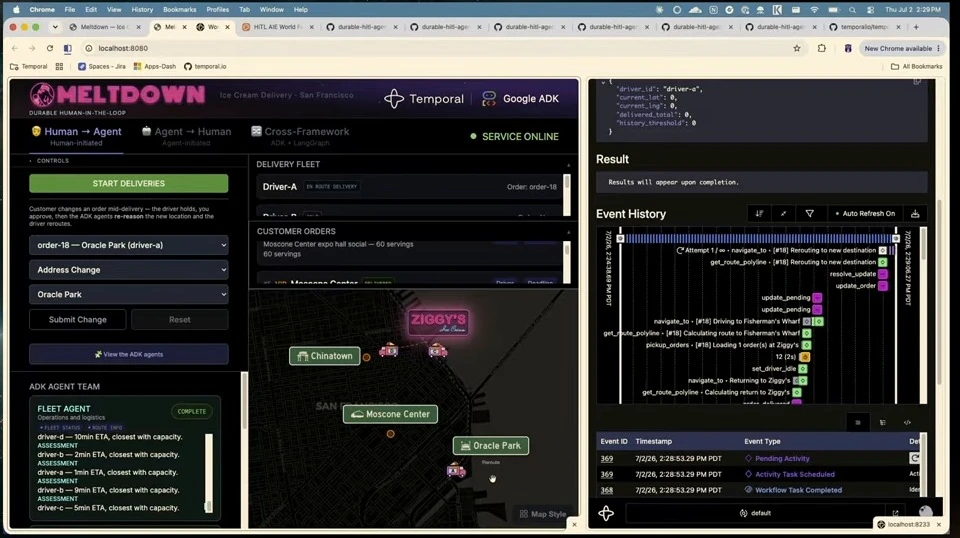960x538 pixels.
Task: Open macOS Spotlight search
Action: tap(852, 10)
